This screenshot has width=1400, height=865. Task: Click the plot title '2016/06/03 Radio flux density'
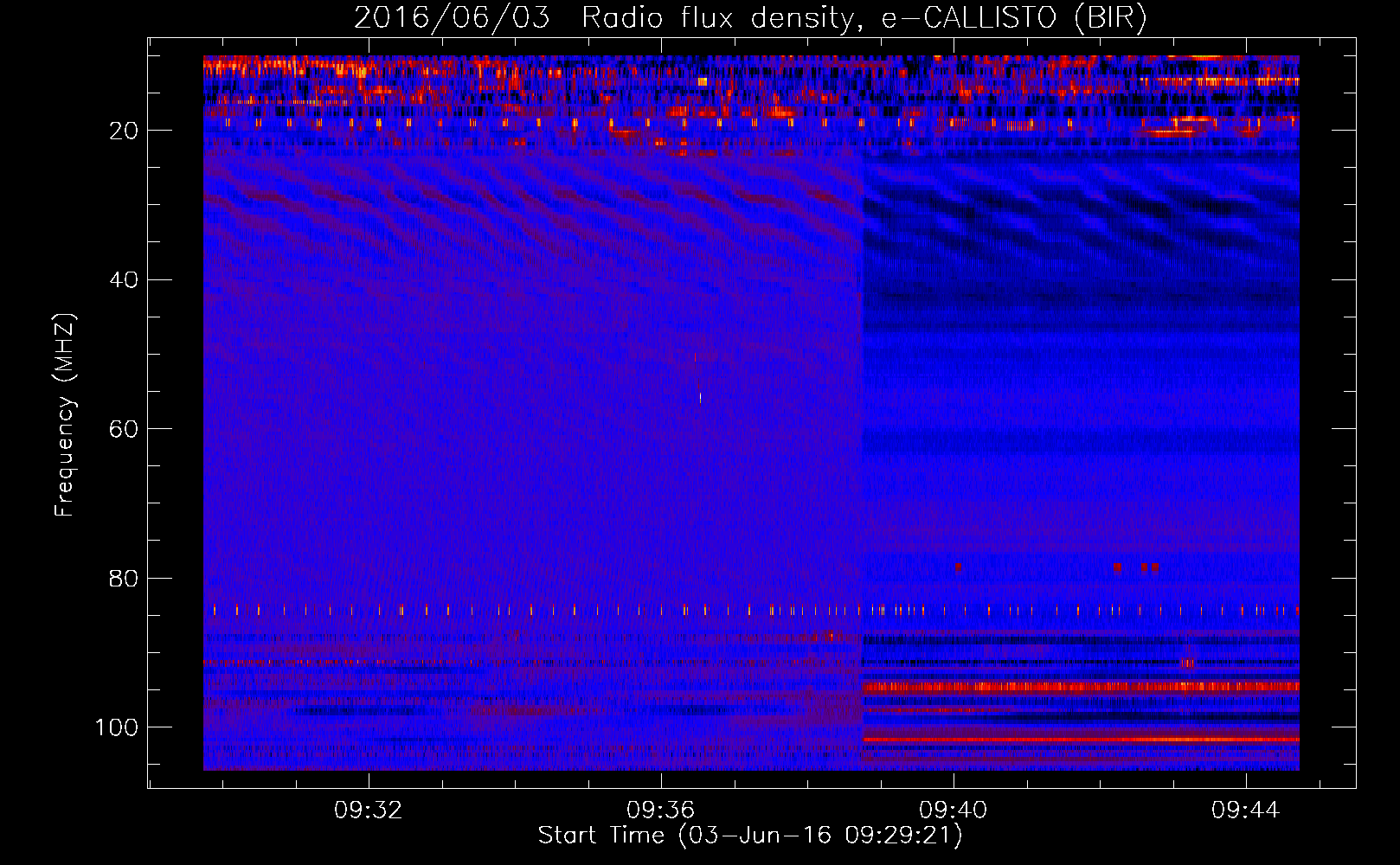click(749, 18)
